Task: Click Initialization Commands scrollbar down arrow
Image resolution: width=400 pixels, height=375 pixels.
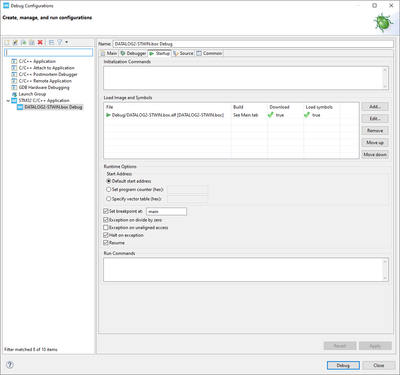Action: click(x=385, y=86)
